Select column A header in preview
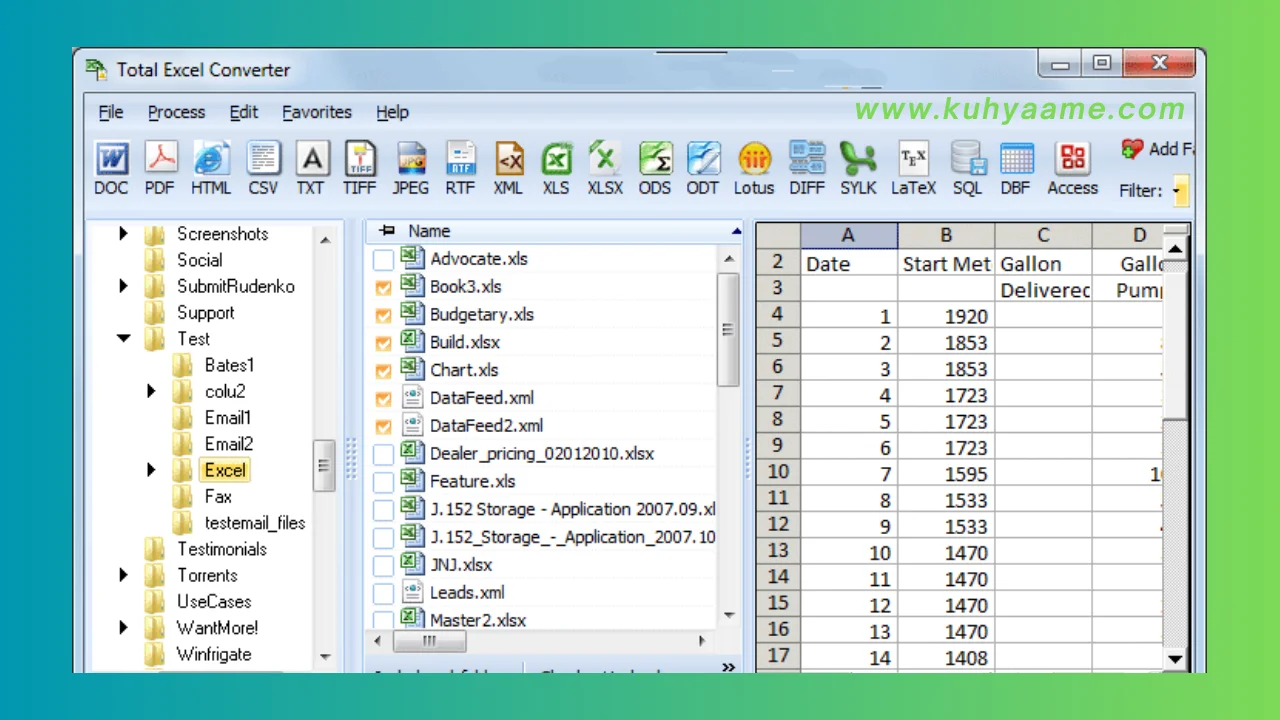Viewport: 1280px width, 720px height. 848,235
